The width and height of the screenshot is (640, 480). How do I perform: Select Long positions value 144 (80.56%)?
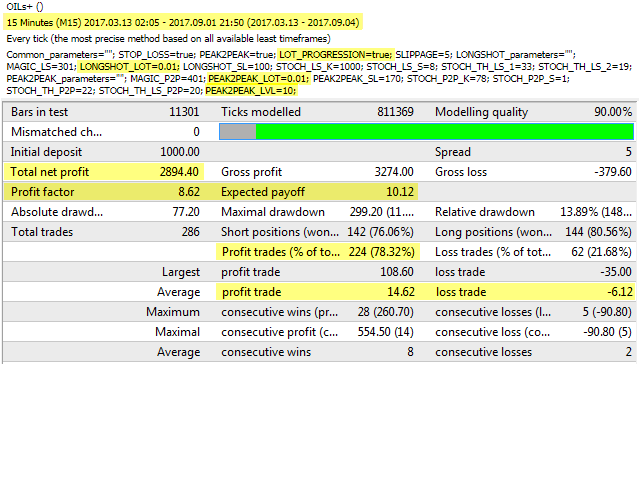click(598, 232)
